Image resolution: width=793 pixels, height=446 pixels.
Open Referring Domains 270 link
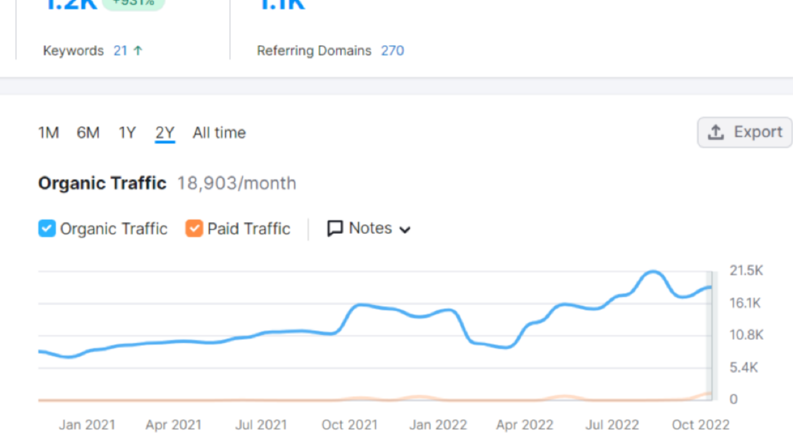click(x=392, y=51)
